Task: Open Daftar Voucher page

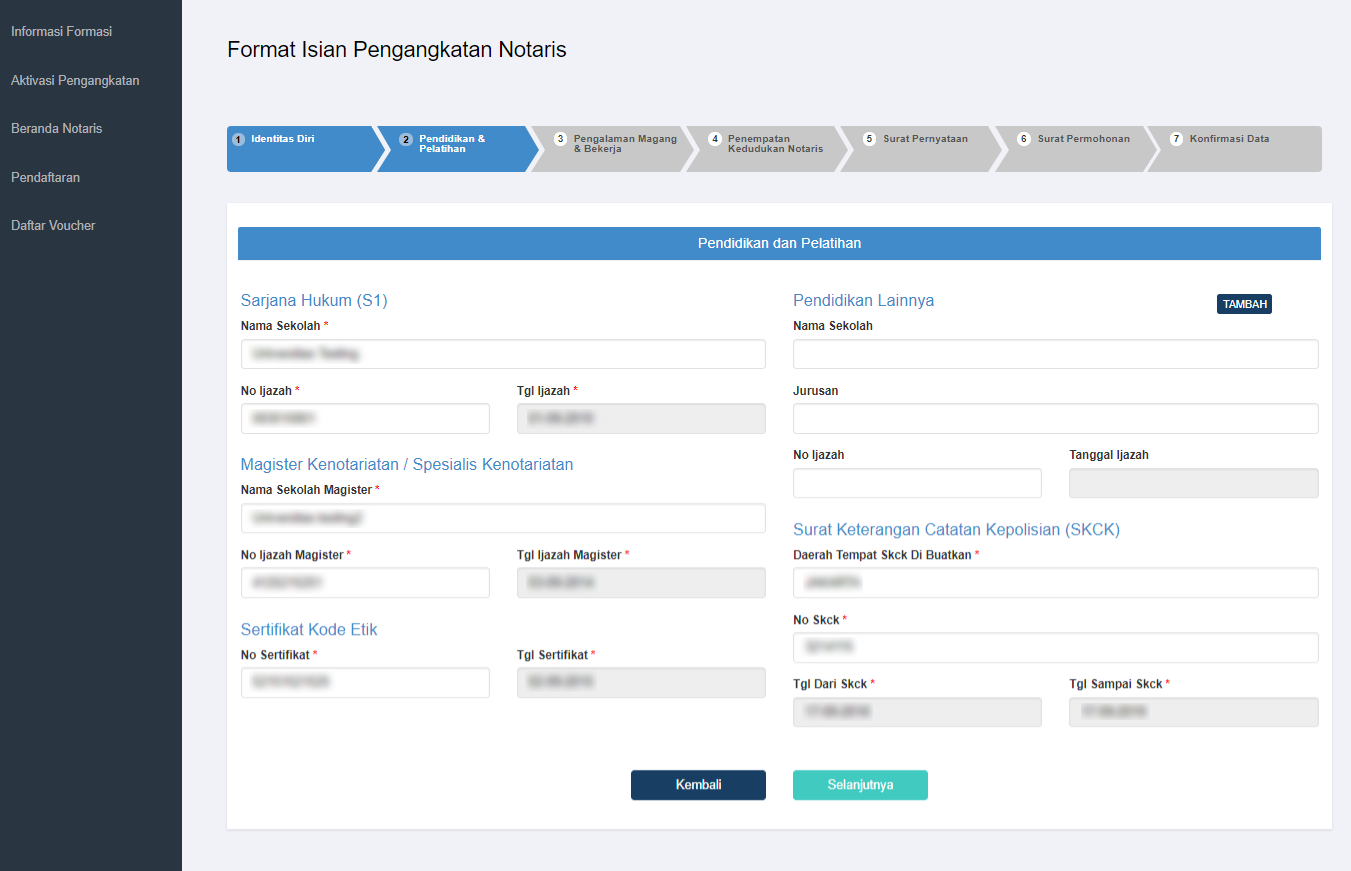Action: point(53,226)
